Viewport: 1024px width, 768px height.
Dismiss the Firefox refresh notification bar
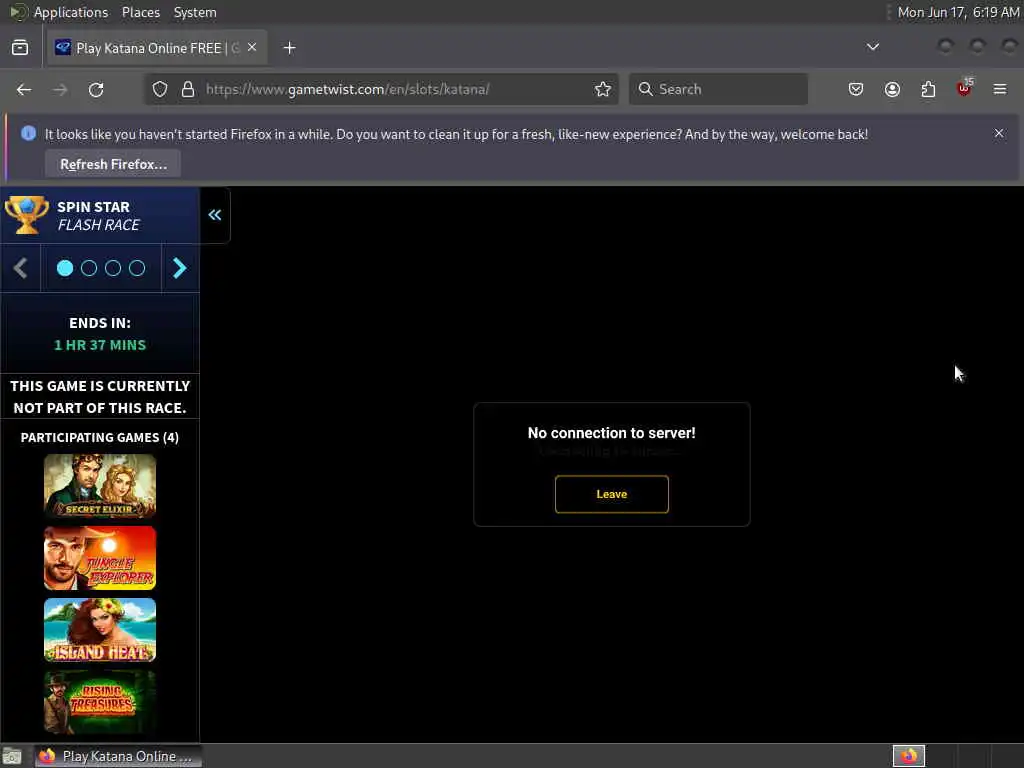999,133
